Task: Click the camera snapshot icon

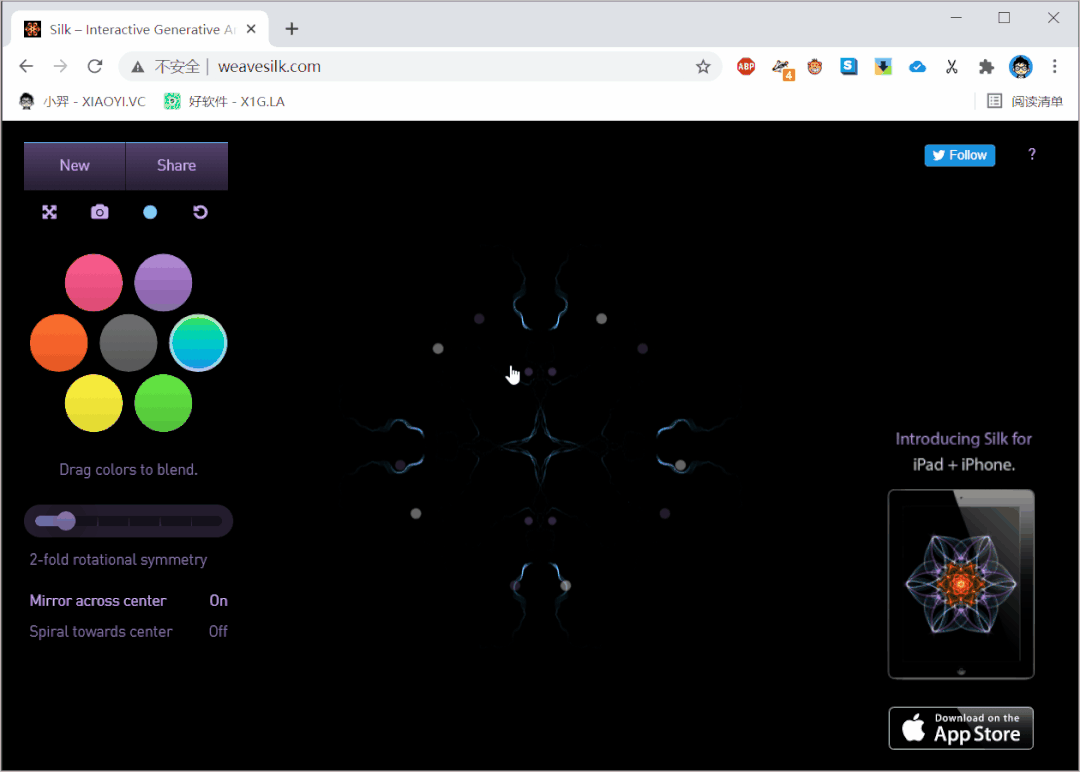Action: (x=99, y=212)
